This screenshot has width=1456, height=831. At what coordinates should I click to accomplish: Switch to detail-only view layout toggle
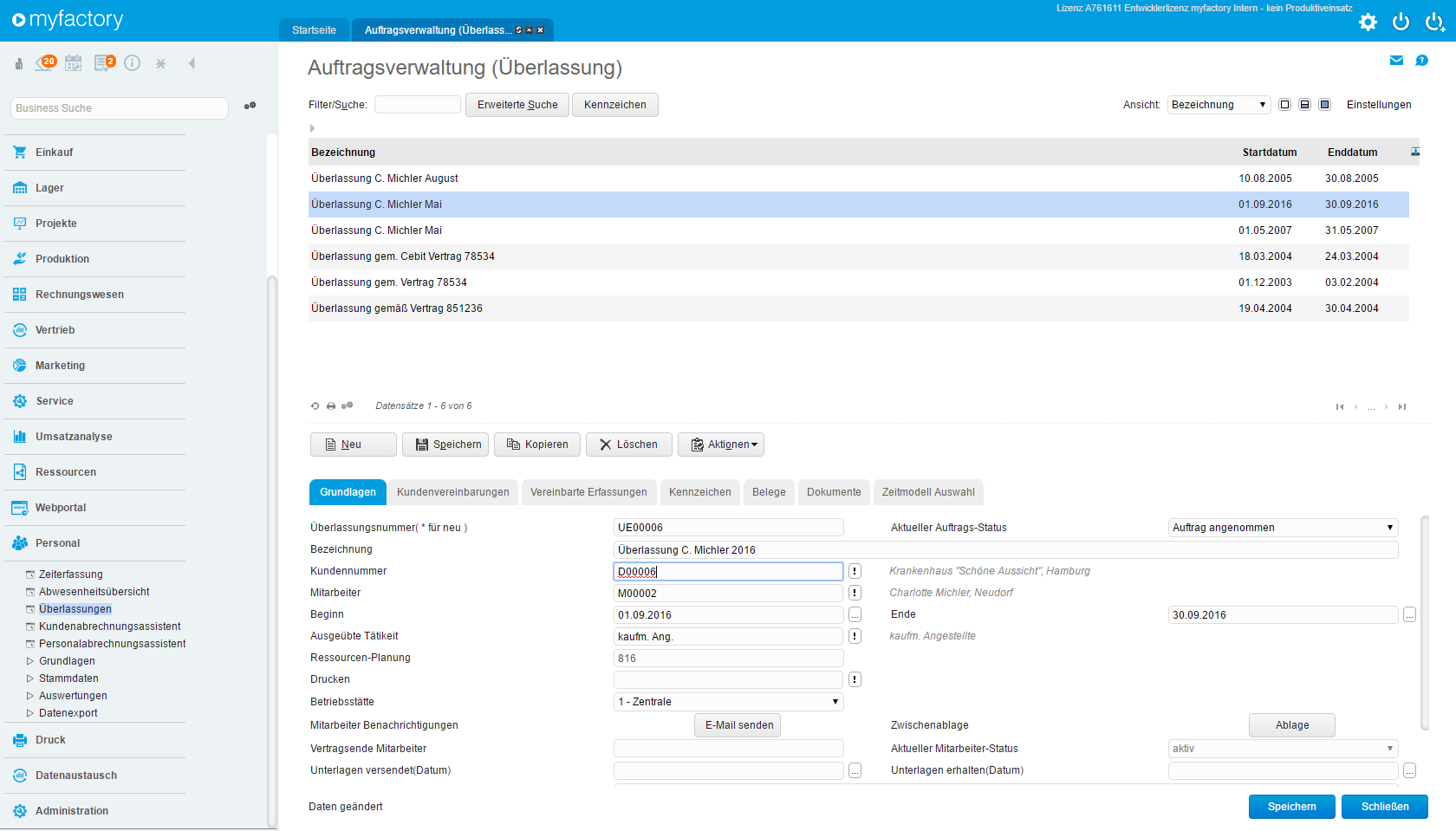point(1324,105)
